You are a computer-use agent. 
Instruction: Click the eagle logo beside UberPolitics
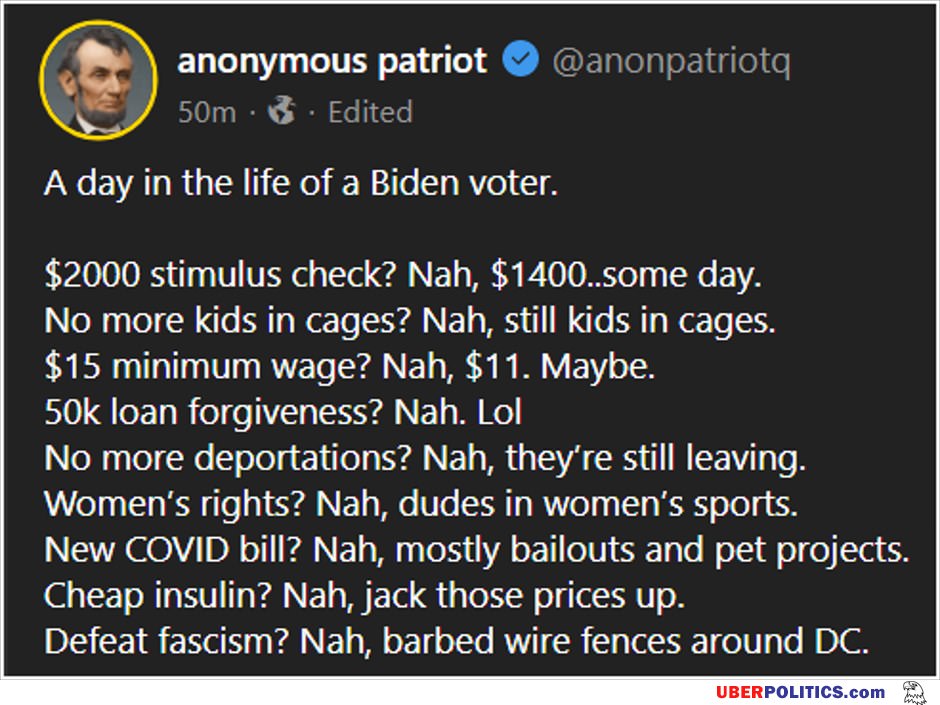pos(914,692)
